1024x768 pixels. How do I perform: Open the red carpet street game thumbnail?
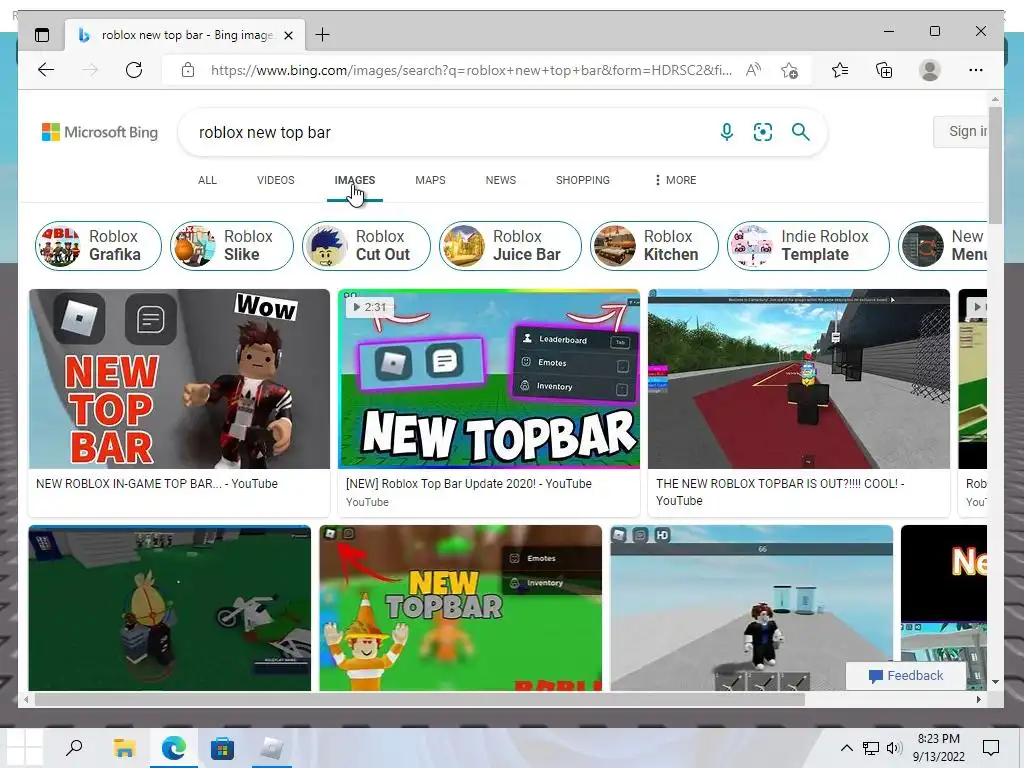tap(799, 379)
